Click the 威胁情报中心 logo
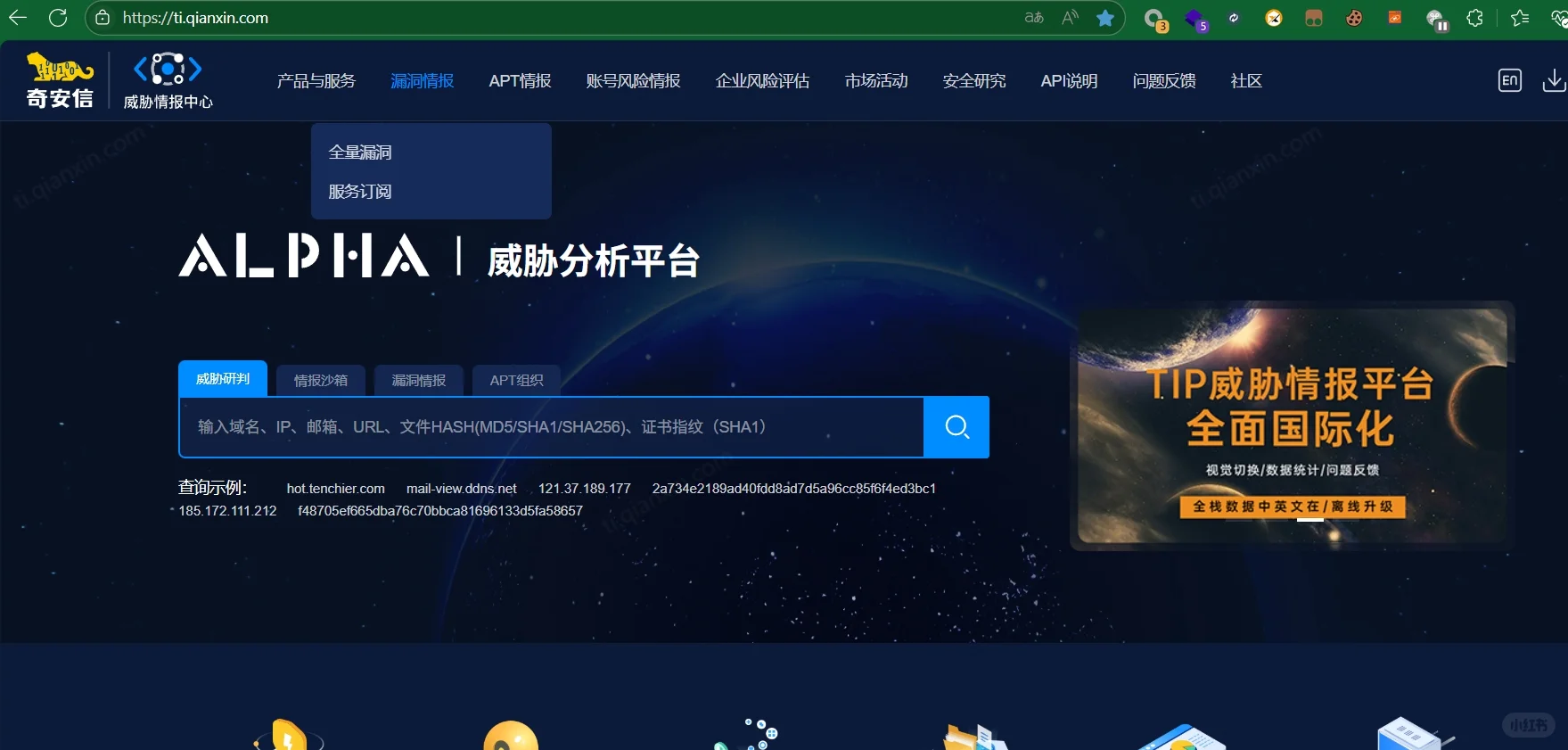The width and height of the screenshot is (1568, 750). [x=168, y=80]
